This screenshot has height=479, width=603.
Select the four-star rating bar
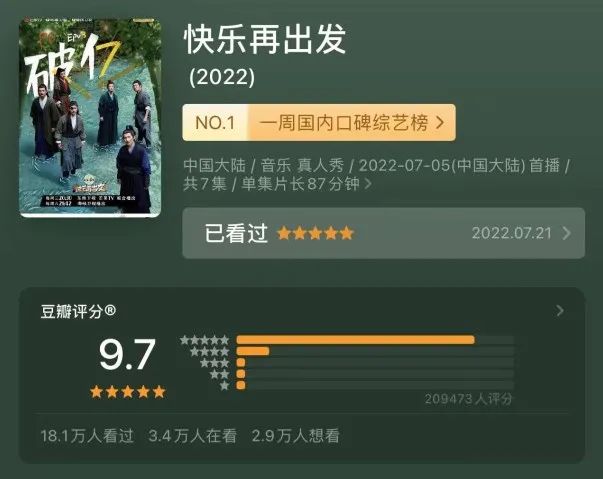tap(375, 351)
